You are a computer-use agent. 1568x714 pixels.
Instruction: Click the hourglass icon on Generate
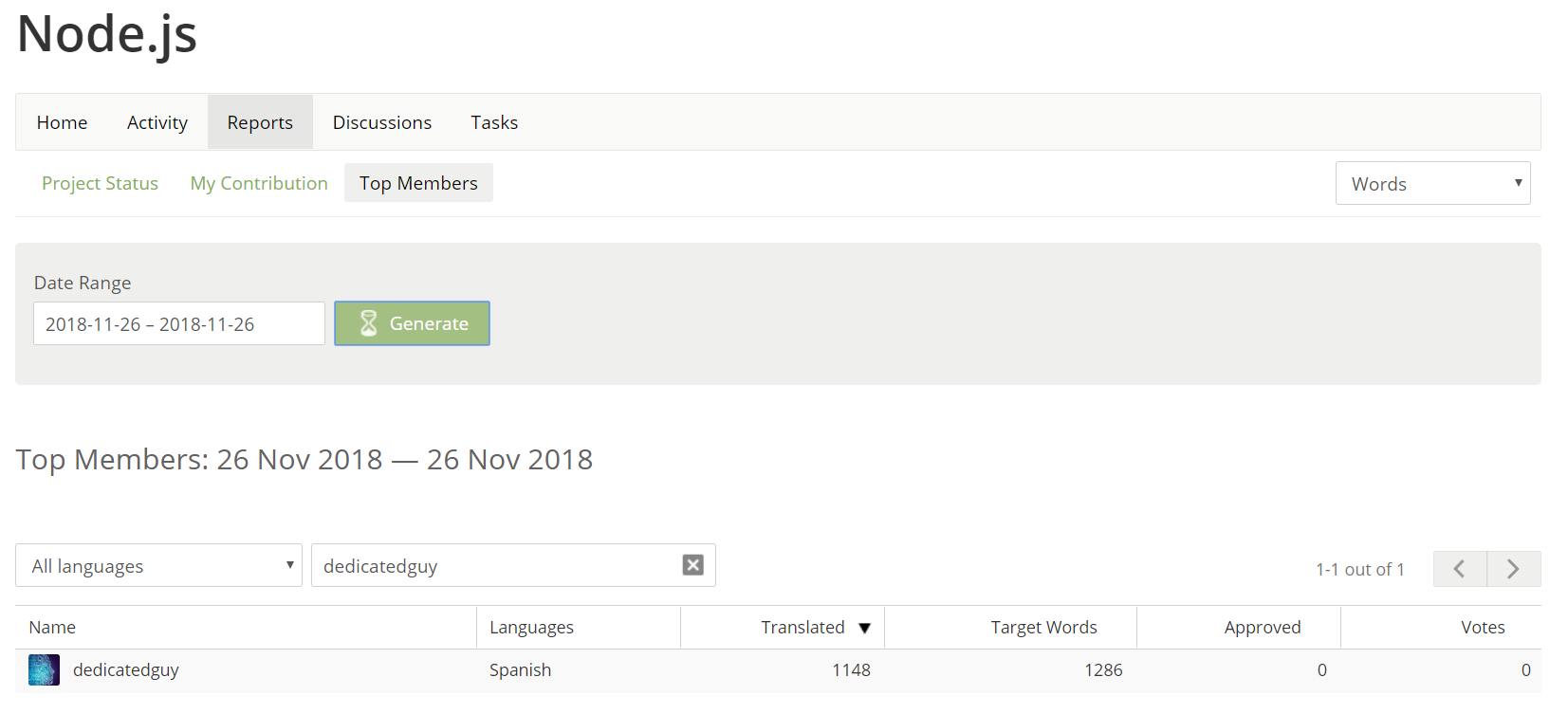pos(369,323)
